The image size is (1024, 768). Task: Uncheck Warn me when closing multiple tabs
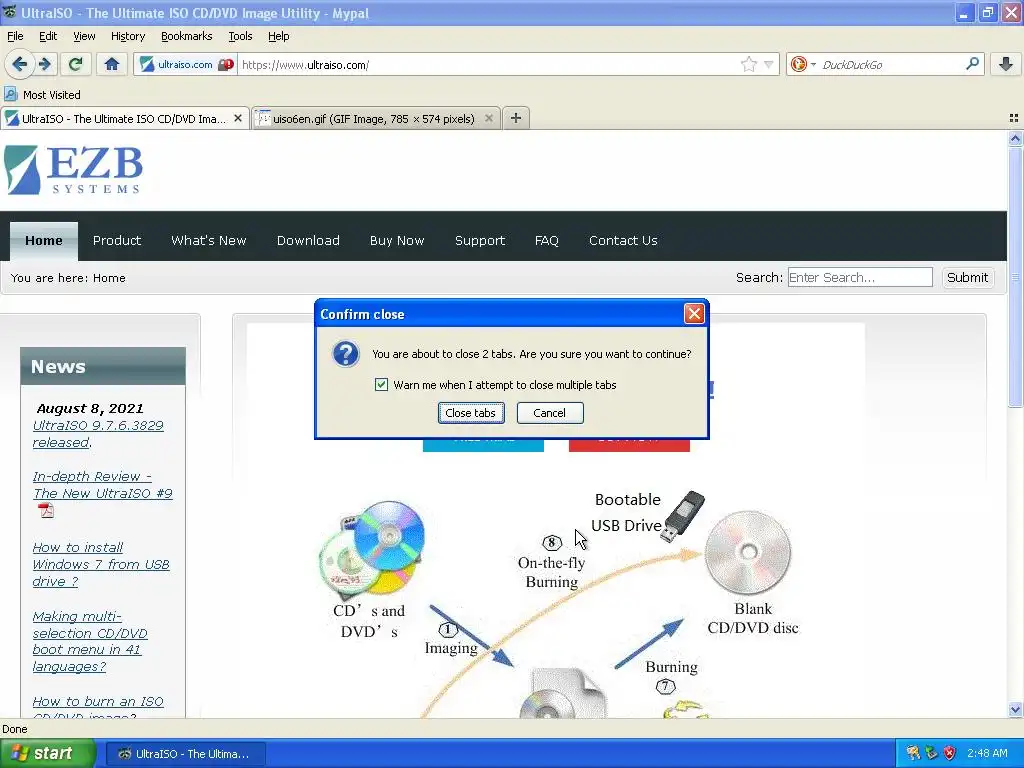click(381, 385)
